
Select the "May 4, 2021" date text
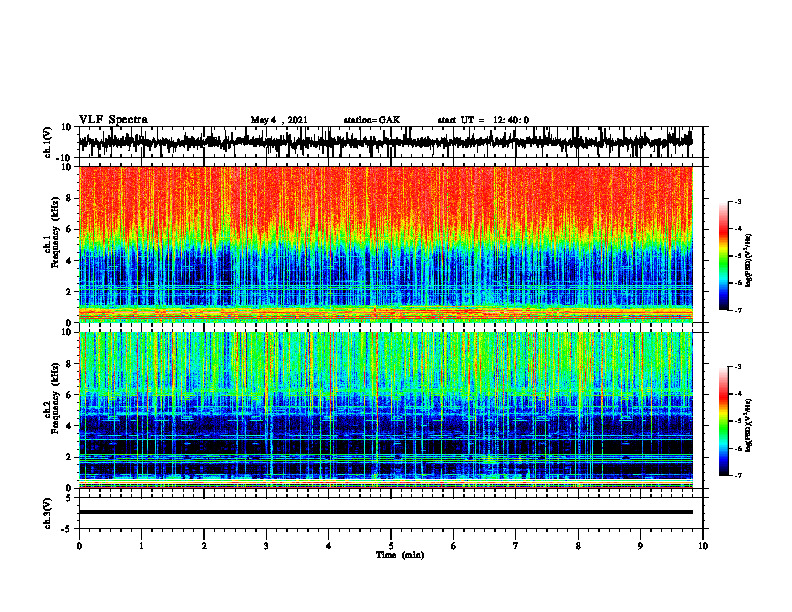pos(279,120)
